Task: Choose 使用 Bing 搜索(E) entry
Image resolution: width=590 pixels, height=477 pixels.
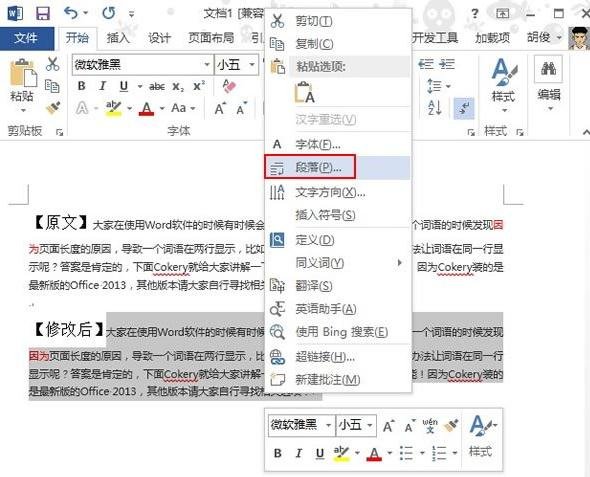Action: tap(339, 332)
